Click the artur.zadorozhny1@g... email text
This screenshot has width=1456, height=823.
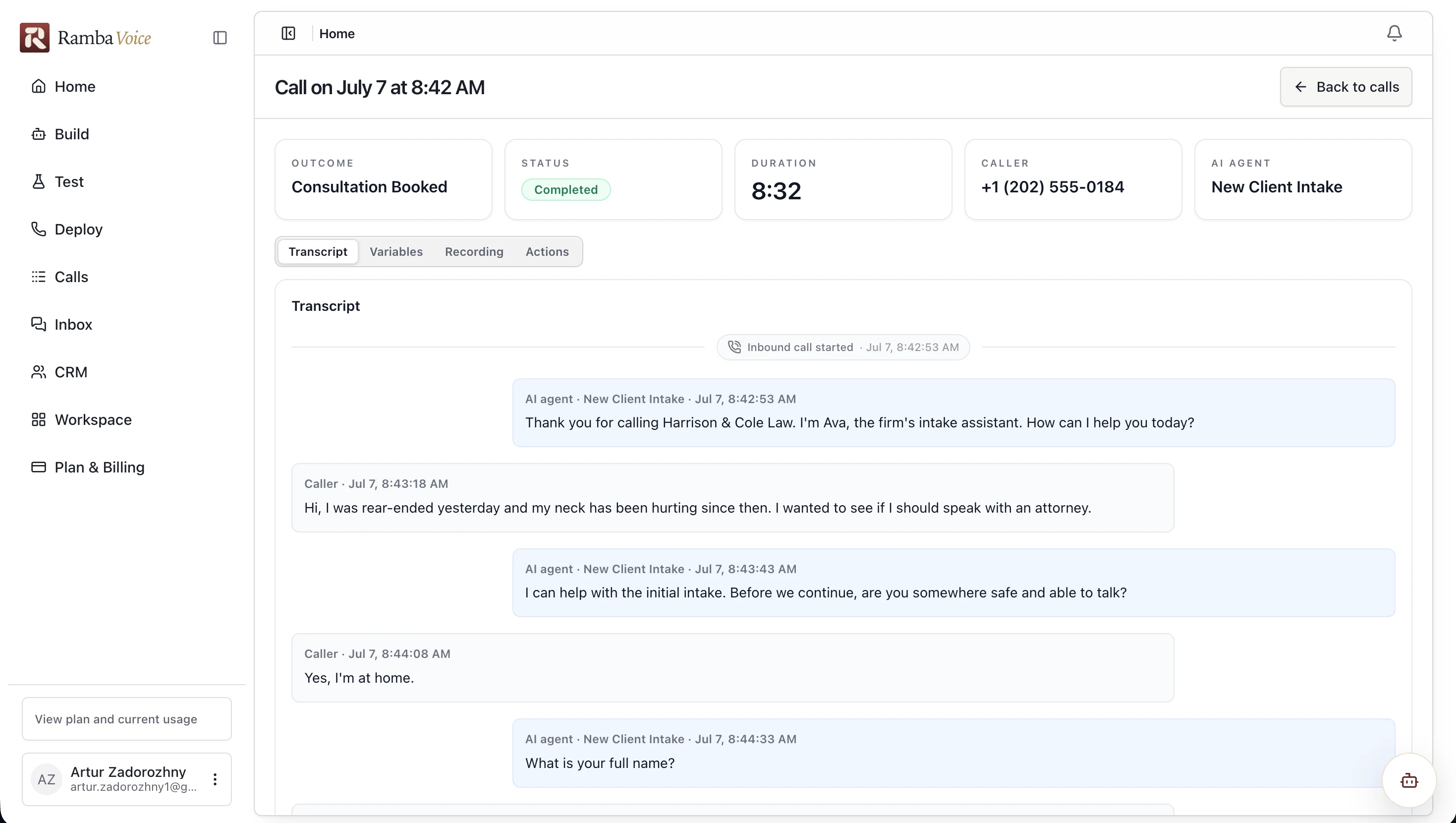[x=133, y=787]
